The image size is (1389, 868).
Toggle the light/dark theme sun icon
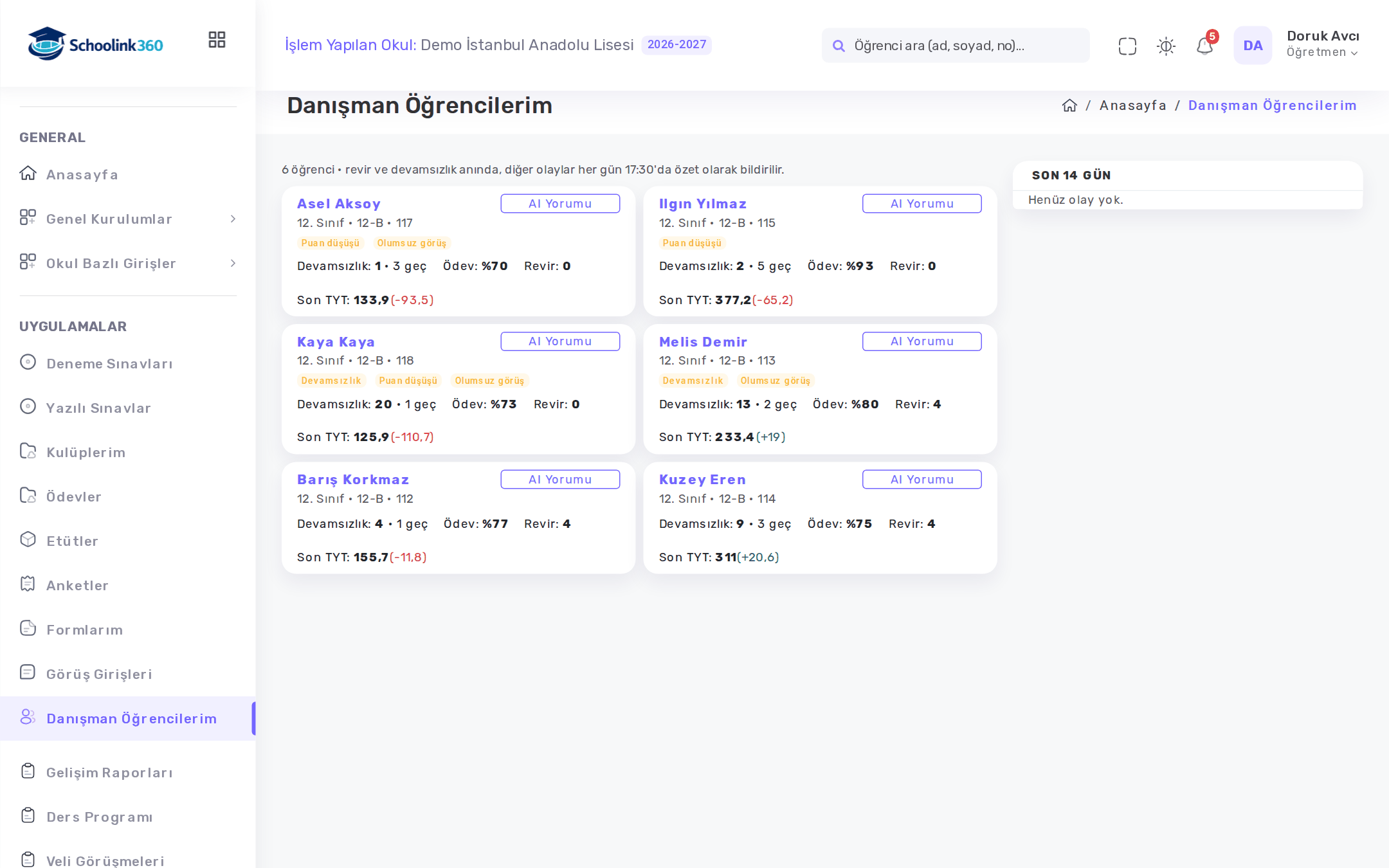pos(1166,46)
